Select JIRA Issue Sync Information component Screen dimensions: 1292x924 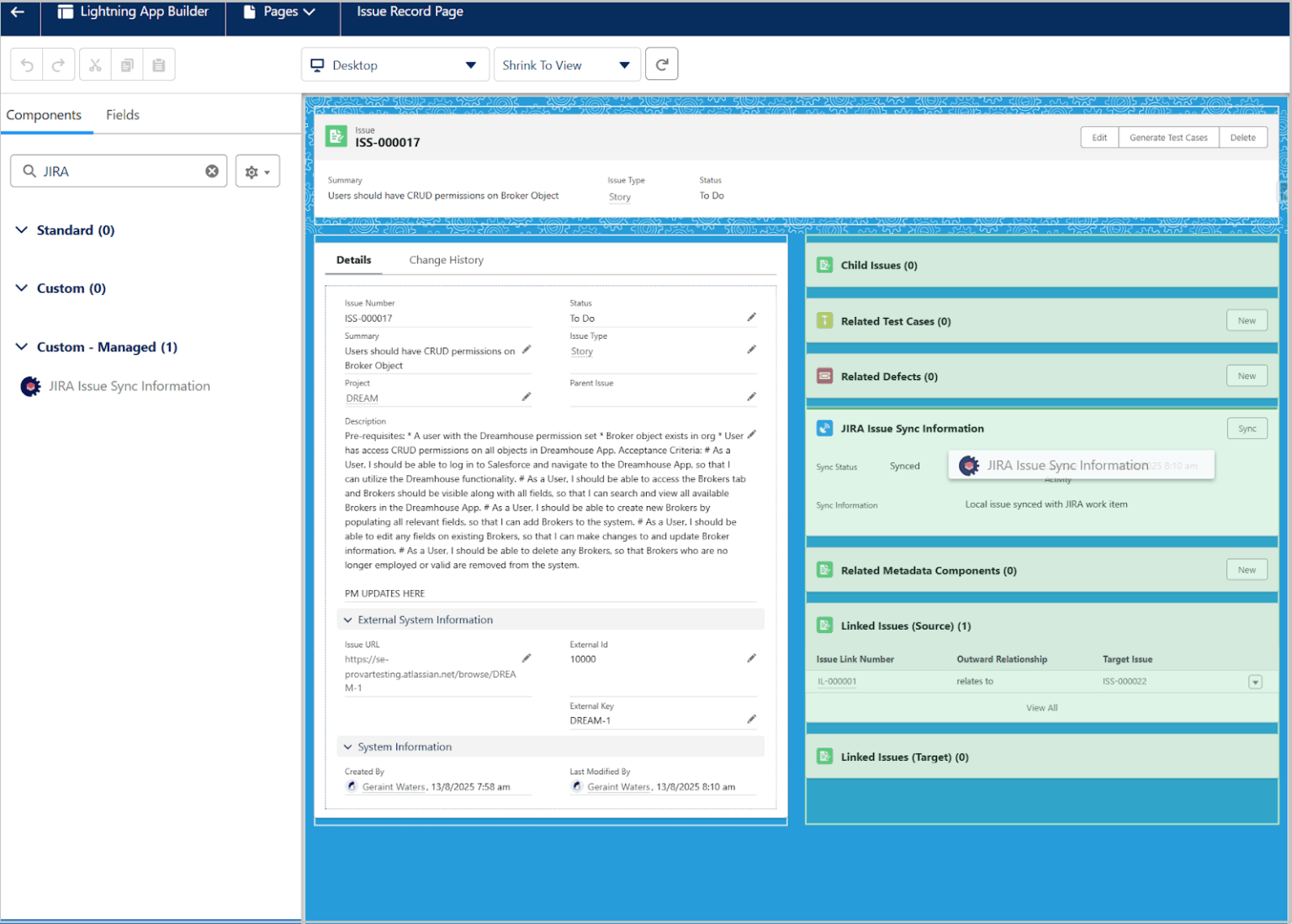130,386
